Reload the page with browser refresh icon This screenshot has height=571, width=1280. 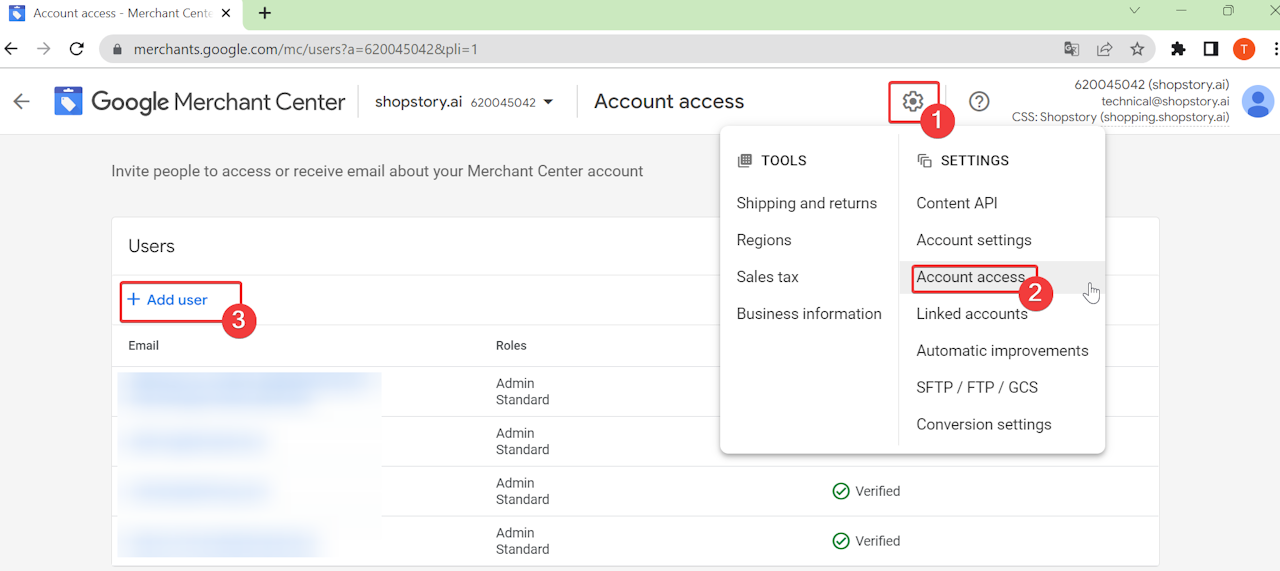76,48
